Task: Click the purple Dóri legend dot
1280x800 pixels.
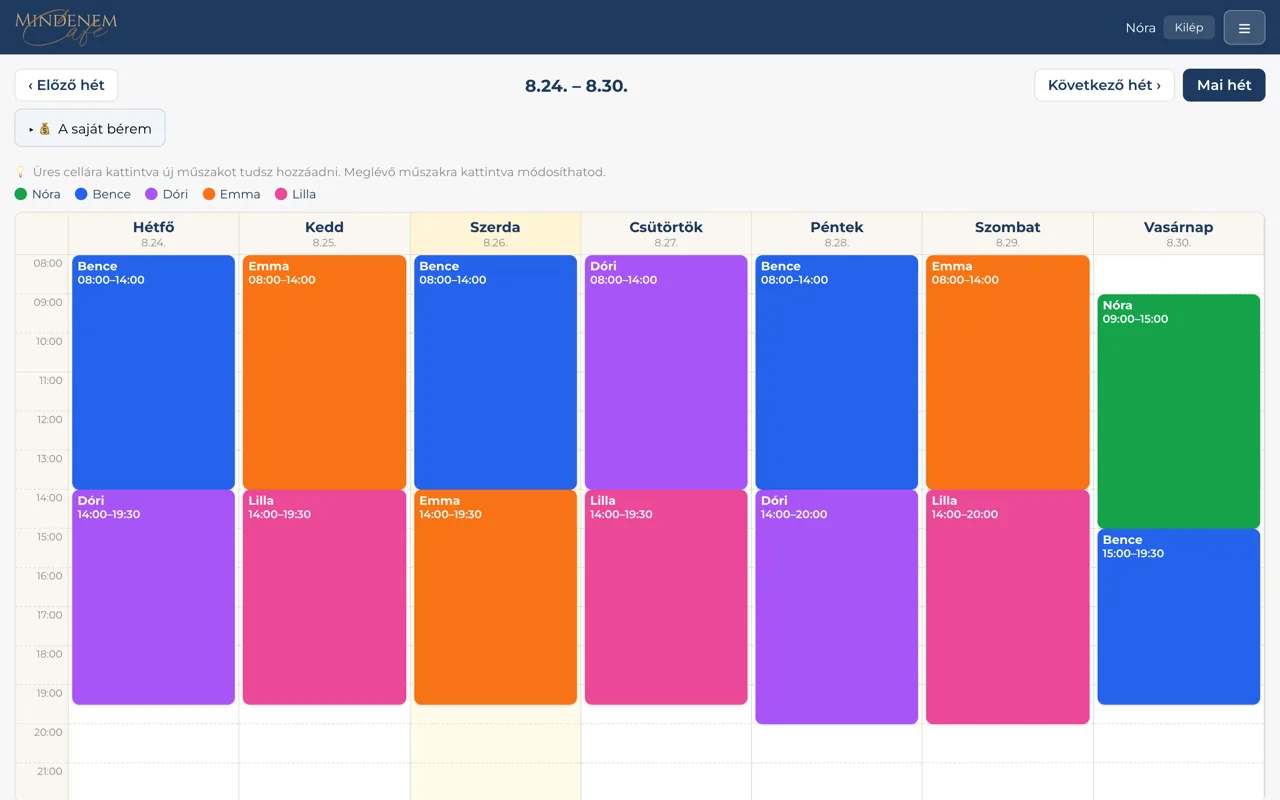Action: [151, 194]
